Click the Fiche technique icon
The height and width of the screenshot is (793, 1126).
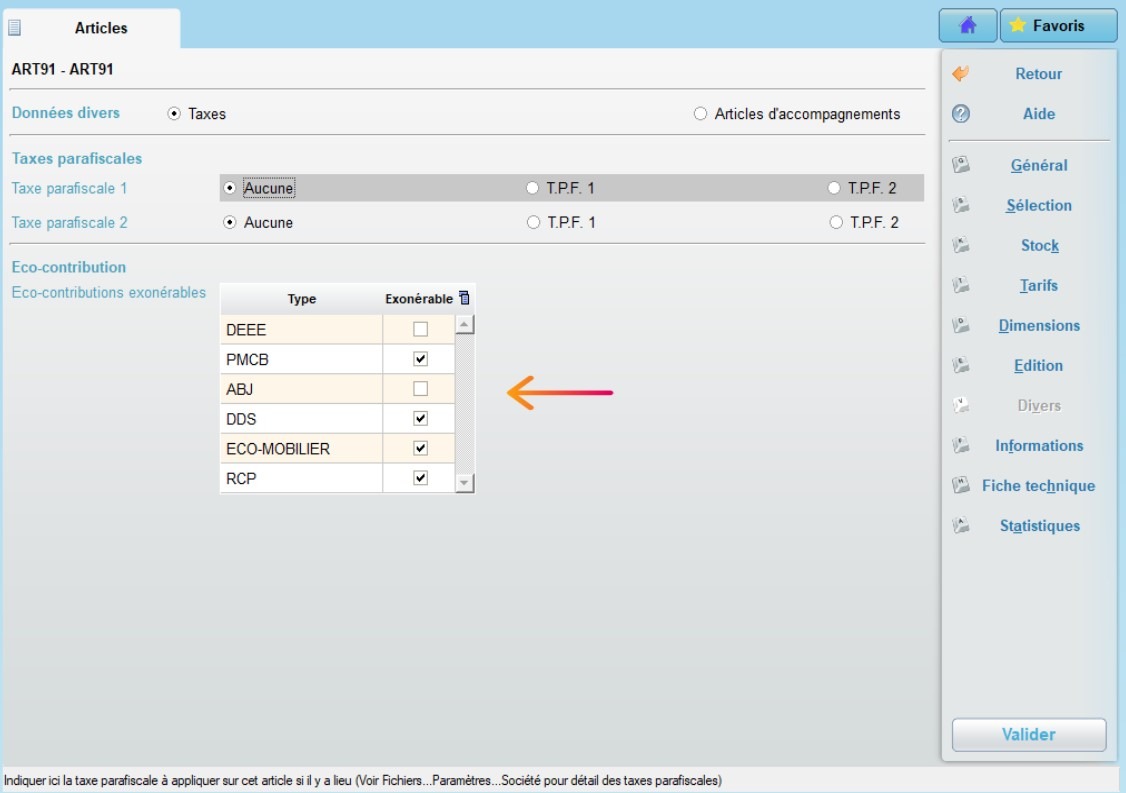coord(961,485)
